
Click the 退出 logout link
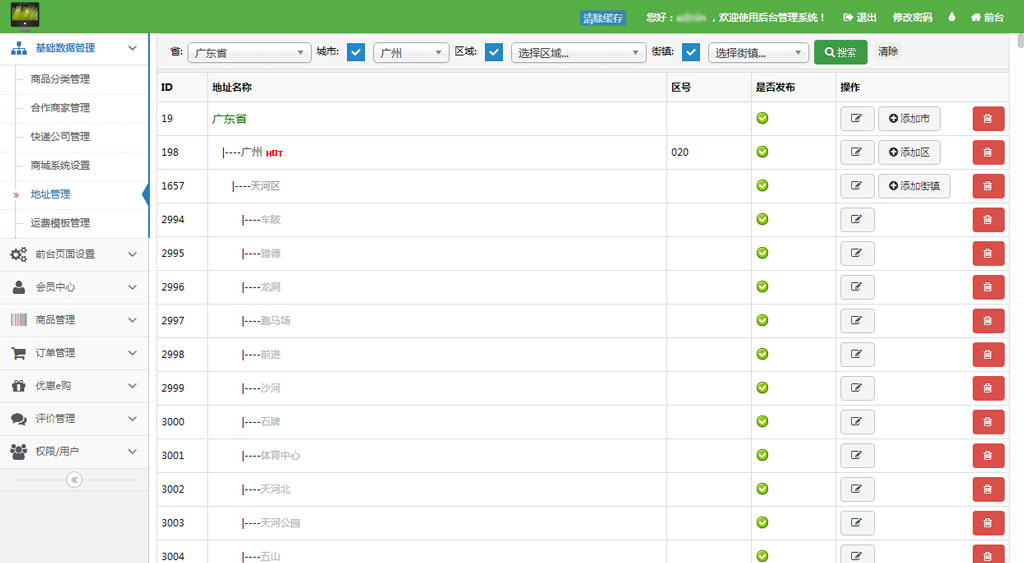click(859, 18)
